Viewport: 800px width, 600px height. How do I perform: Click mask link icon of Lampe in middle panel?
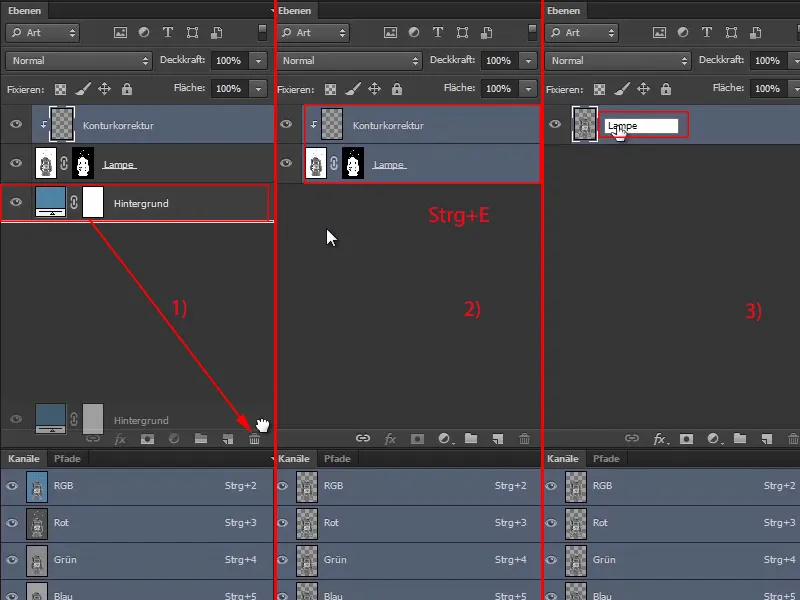334,163
